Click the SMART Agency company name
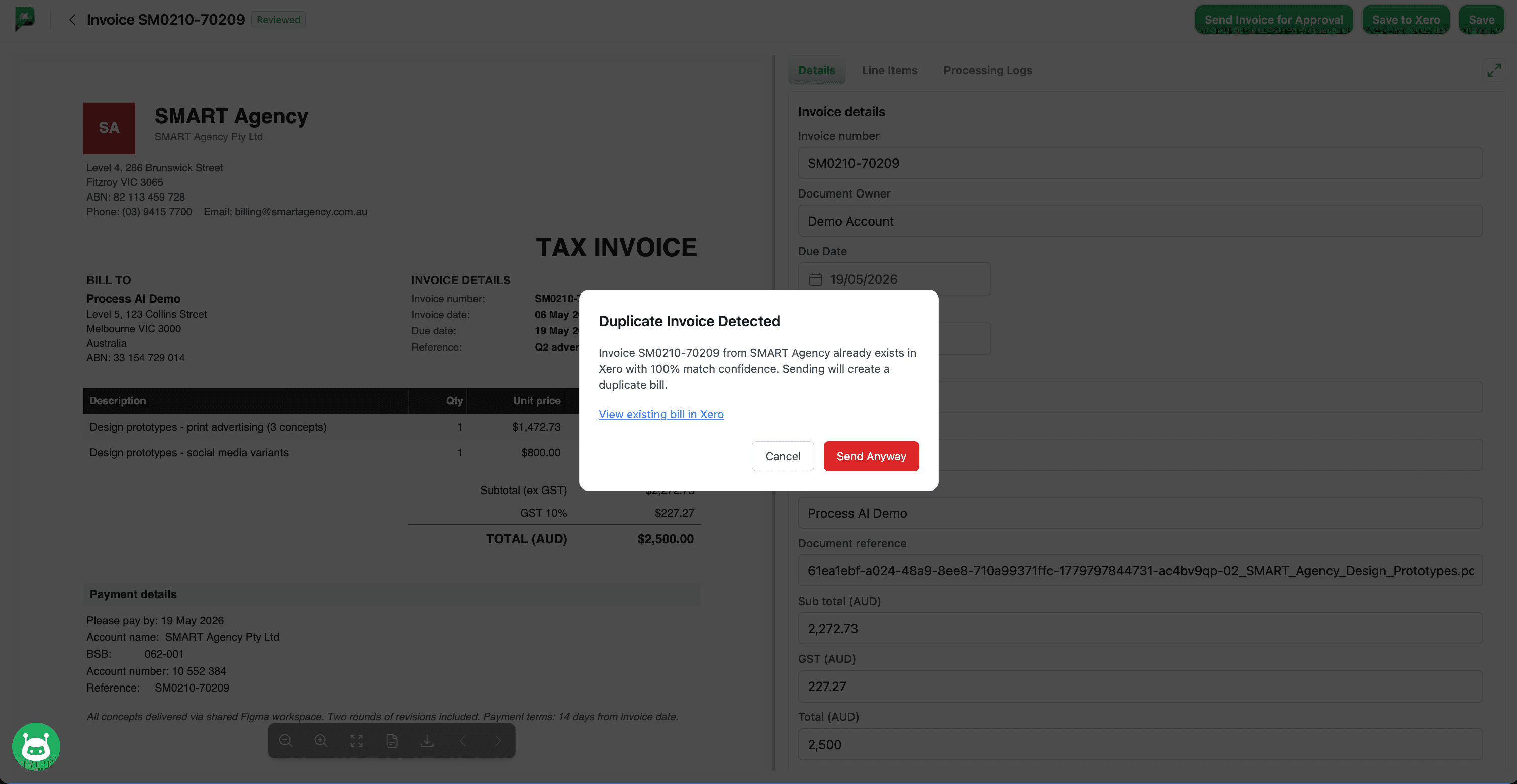This screenshot has height=784, width=1517. [231, 116]
